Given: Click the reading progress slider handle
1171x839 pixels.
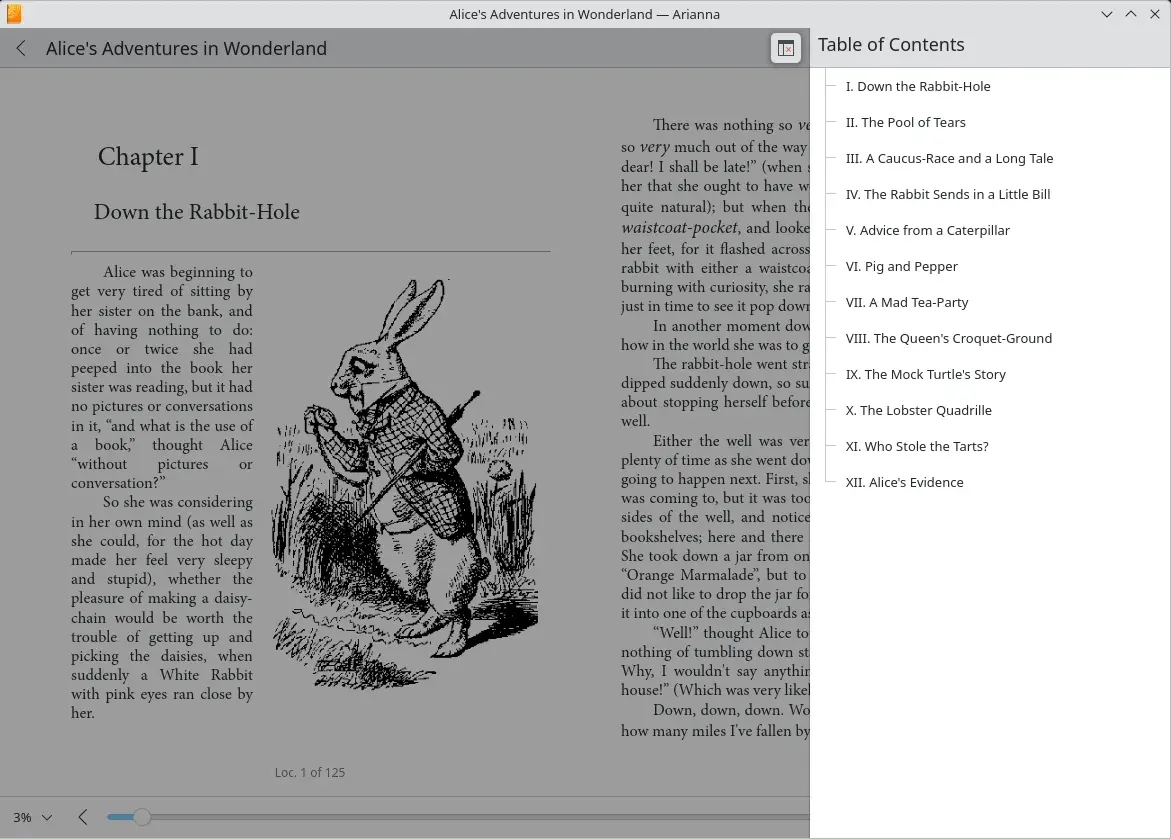Looking at the screenshot, I should pos(142,817).
